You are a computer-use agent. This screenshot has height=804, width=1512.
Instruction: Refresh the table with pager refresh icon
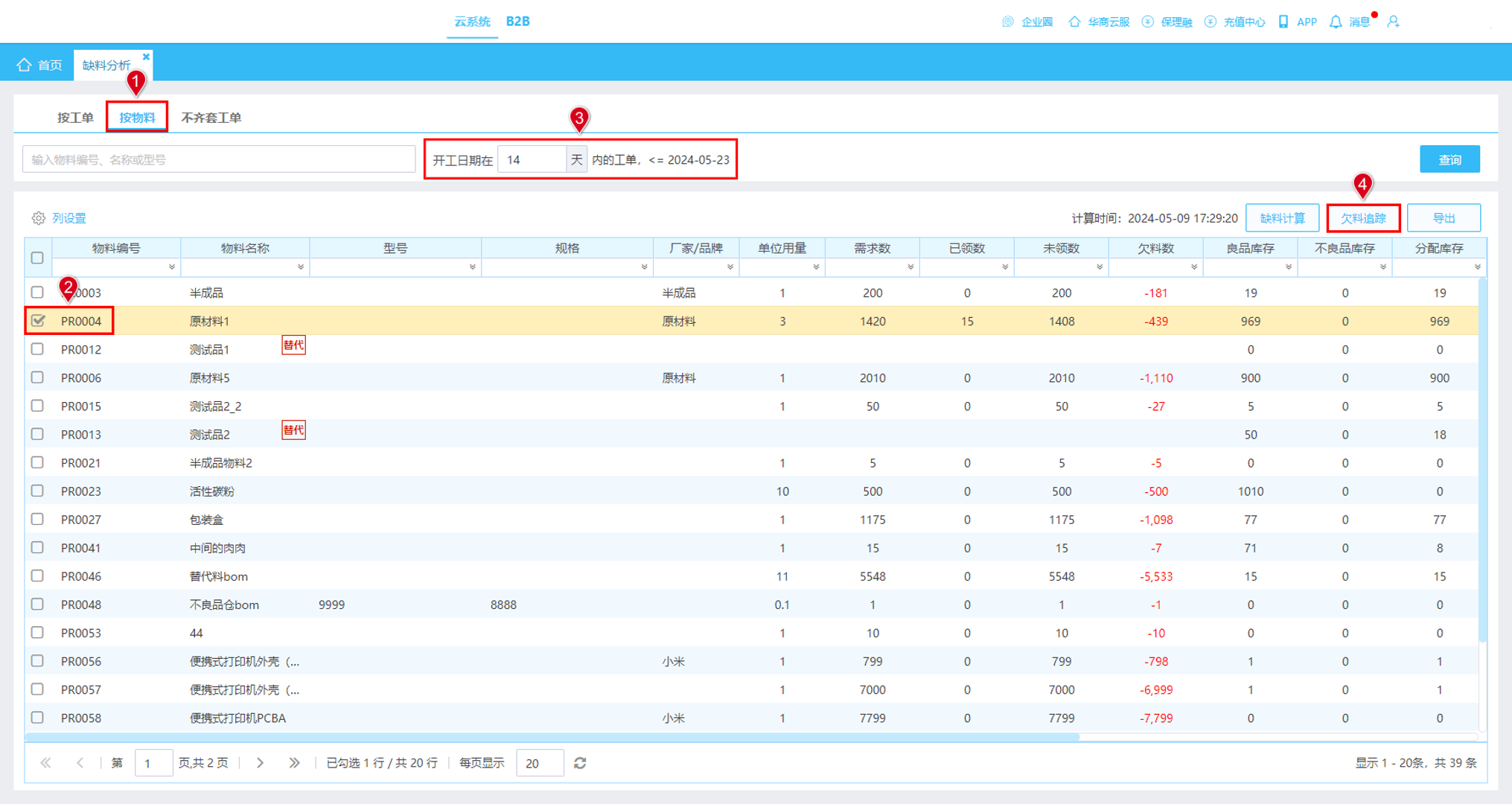coord(580,763)
